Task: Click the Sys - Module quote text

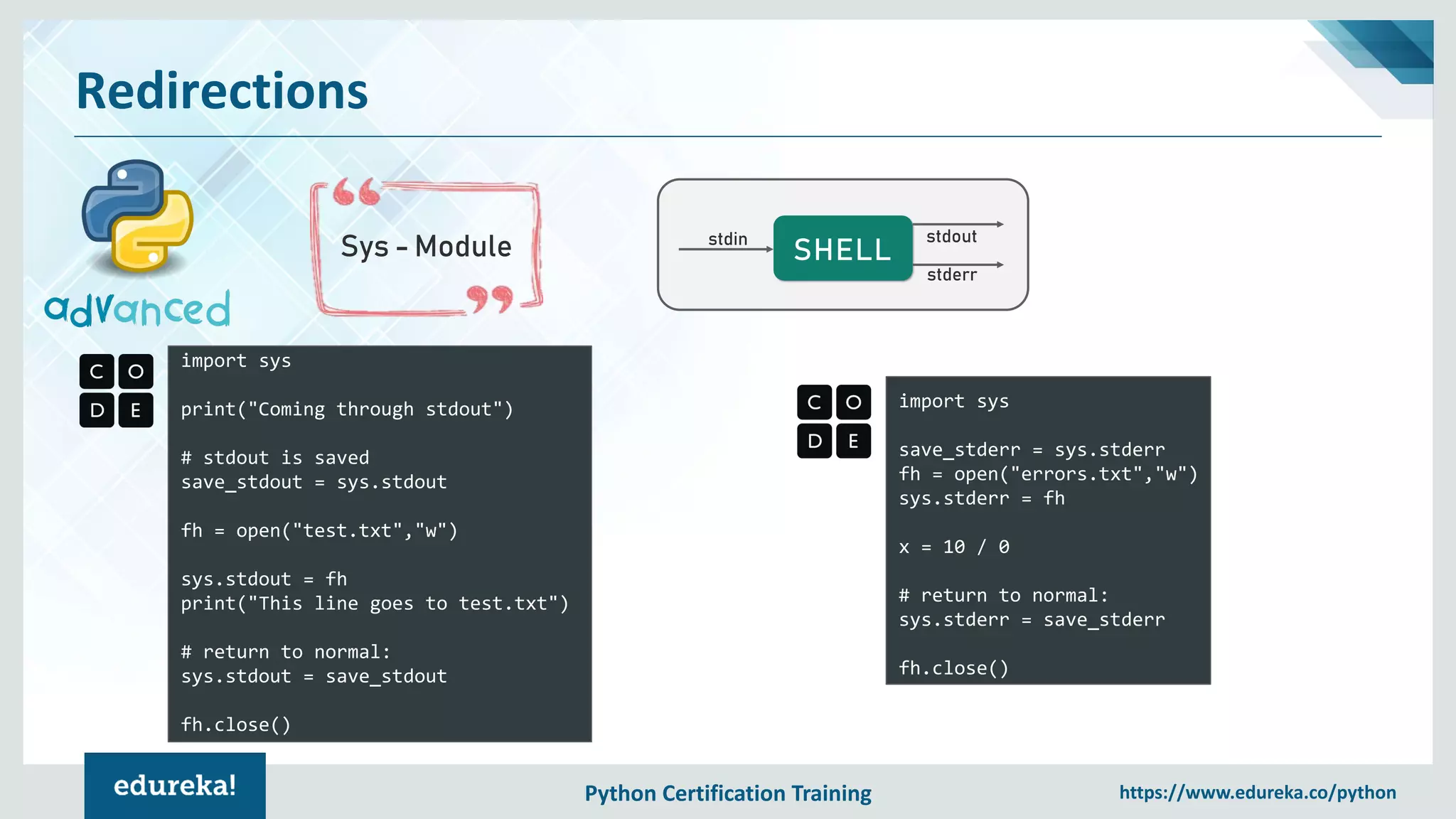Action: (426, 247)
